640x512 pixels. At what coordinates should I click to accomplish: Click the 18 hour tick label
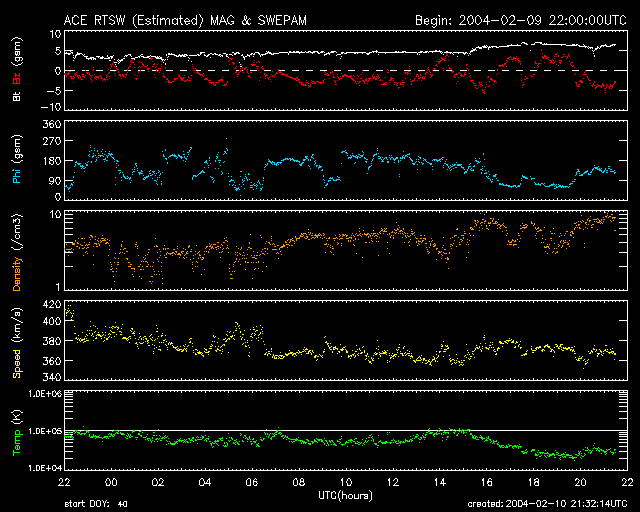(533, 482)
